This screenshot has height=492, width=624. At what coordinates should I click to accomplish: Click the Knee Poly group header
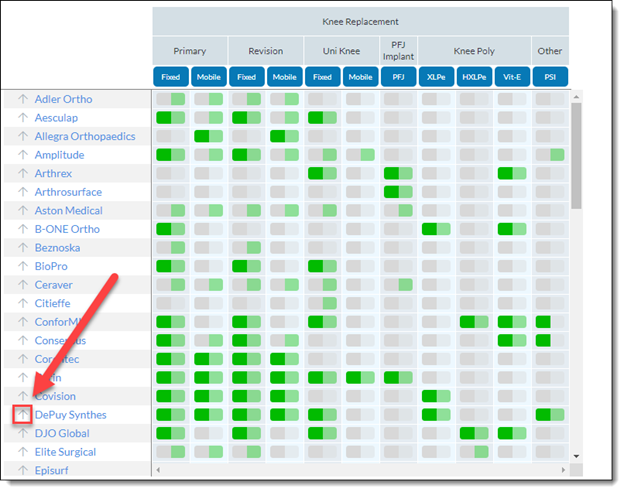click(x=474, y=51)
